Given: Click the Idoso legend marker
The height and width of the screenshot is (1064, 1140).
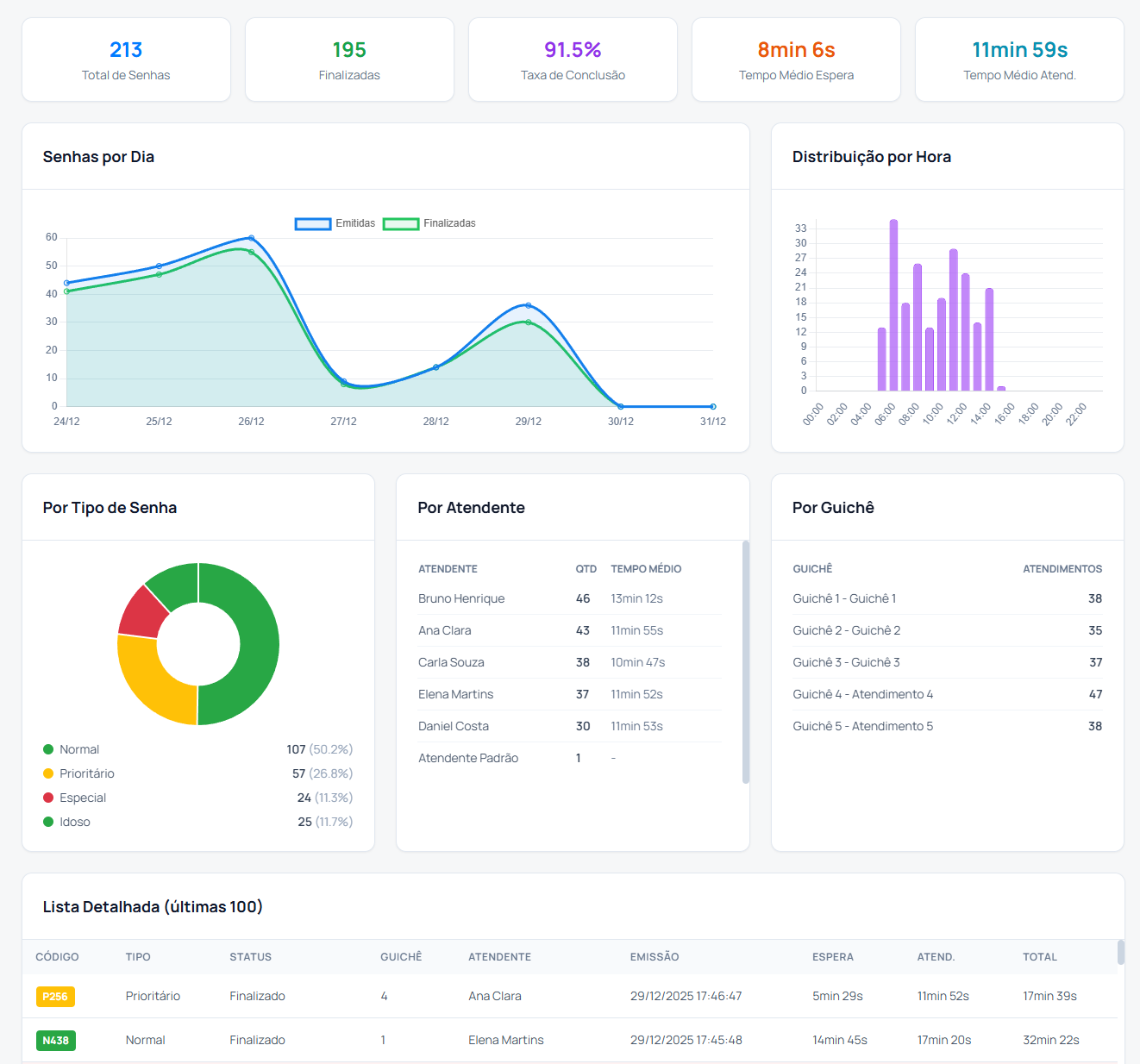Looking at the screenshot, I should tap(47, 822).
